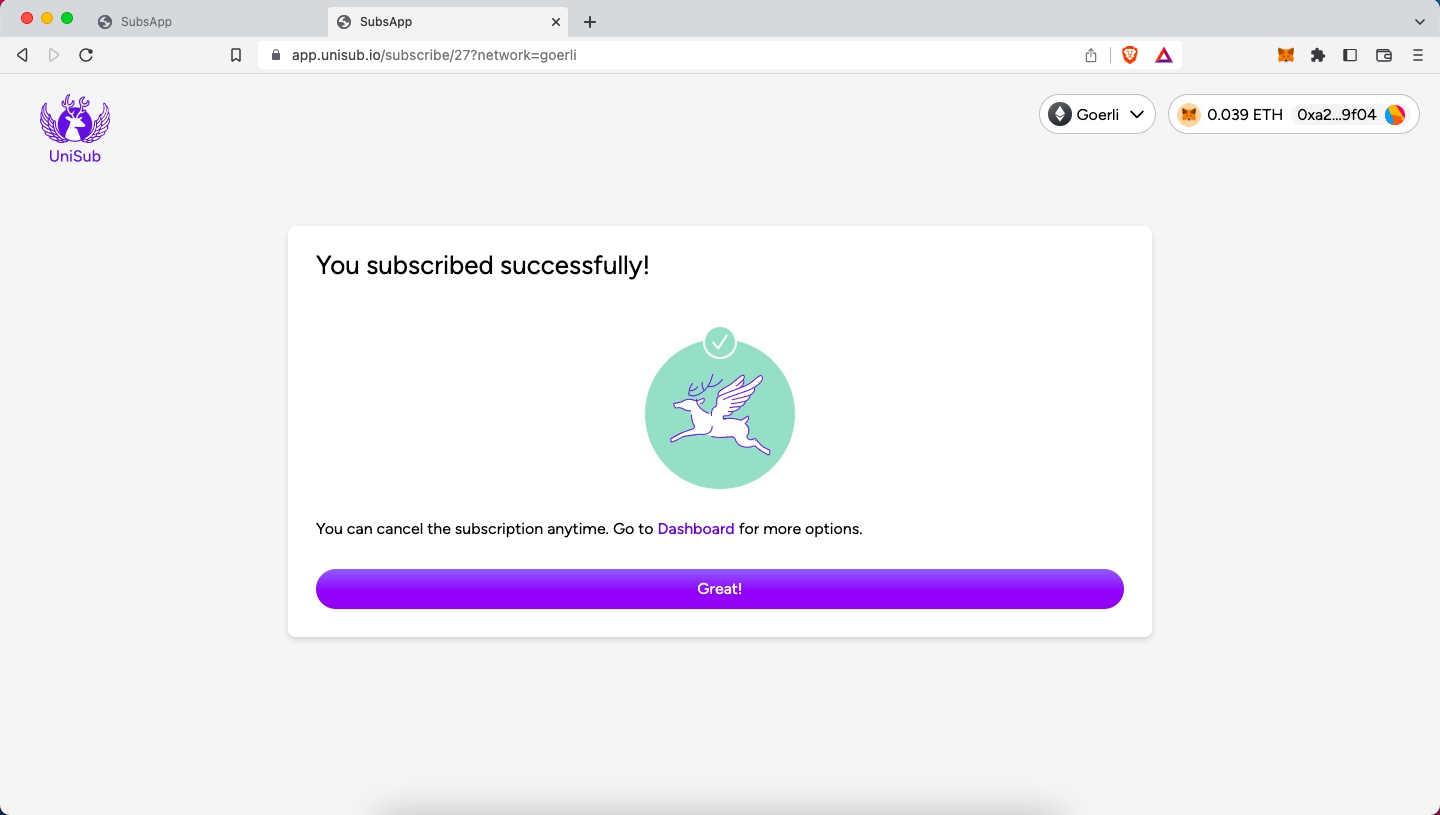This screenshot has height=815, width=1440.
Task: Click the purple Great! button
Action: (x=720, y=589)
